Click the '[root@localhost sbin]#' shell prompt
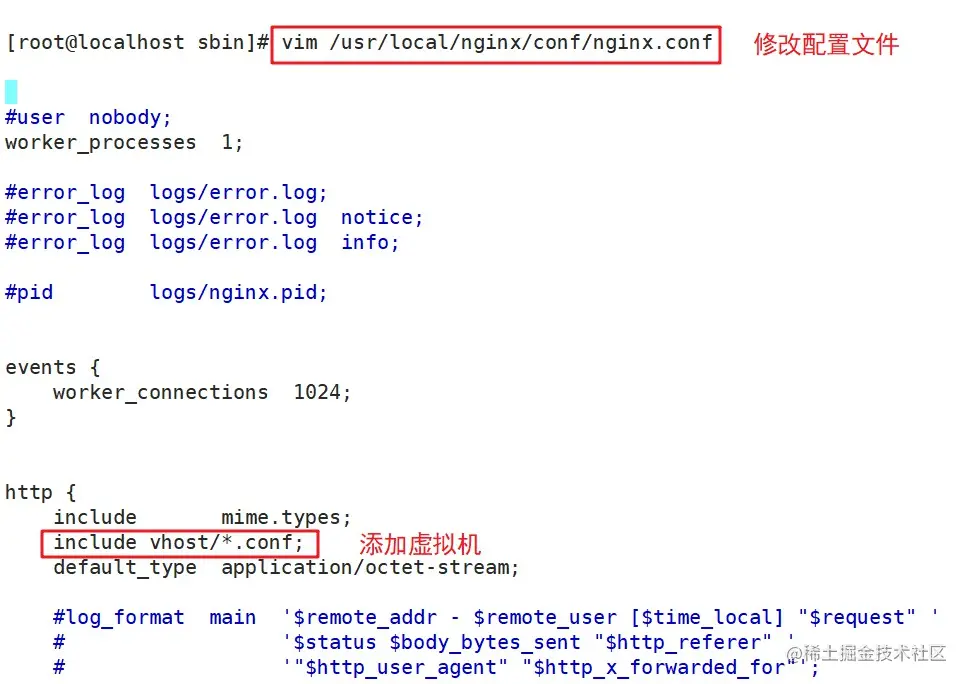Screen dimensions: 967x684 [137, 43]
